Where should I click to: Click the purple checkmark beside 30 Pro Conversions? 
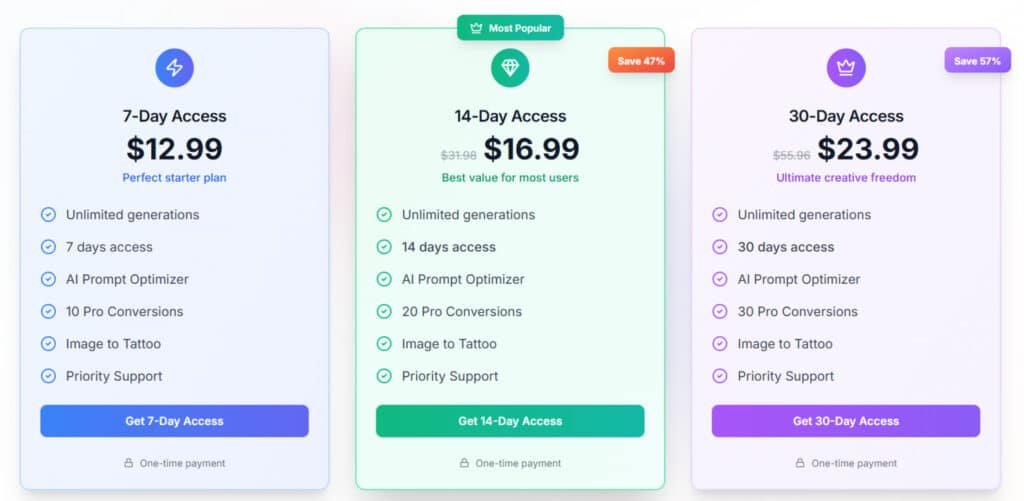pos(720,311)
